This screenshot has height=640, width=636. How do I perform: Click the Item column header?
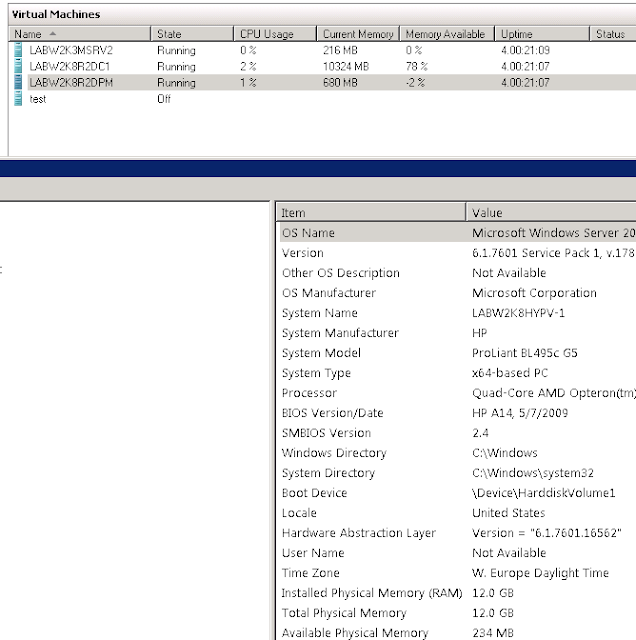[371, 213]
